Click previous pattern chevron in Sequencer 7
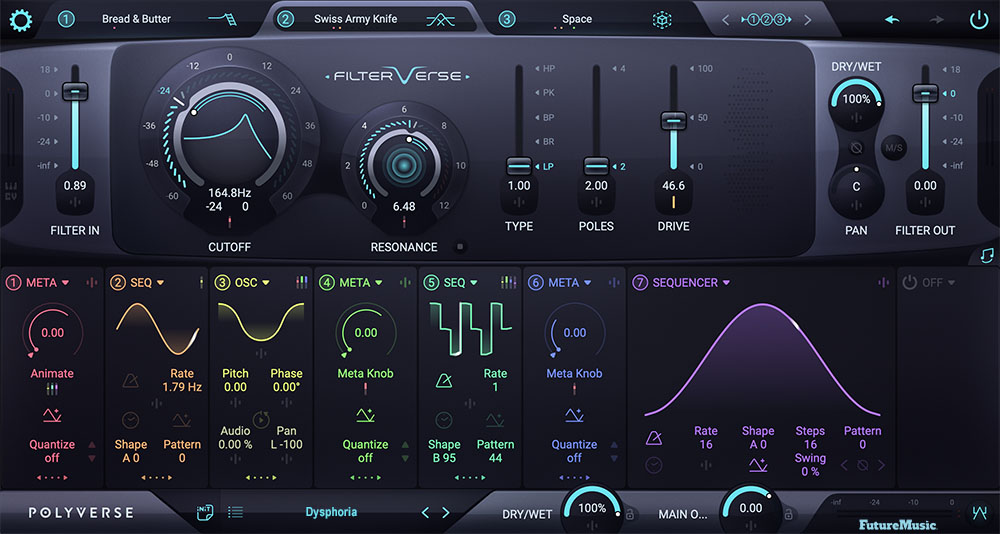The height and width of the screenshot is (534, 1000). [x=844, y=466]
